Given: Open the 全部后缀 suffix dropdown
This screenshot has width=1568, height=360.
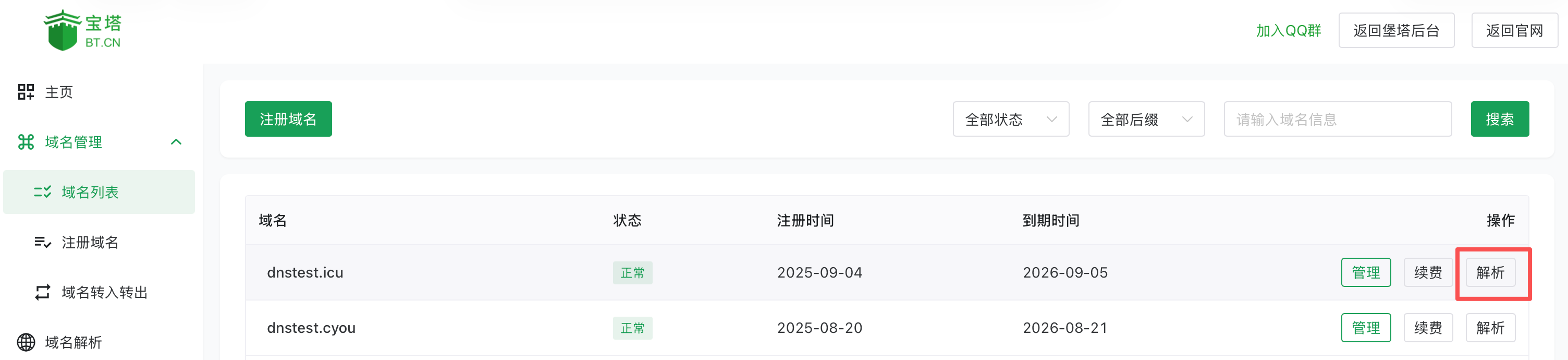Looking at the screenshot, I should (1146, 119).
